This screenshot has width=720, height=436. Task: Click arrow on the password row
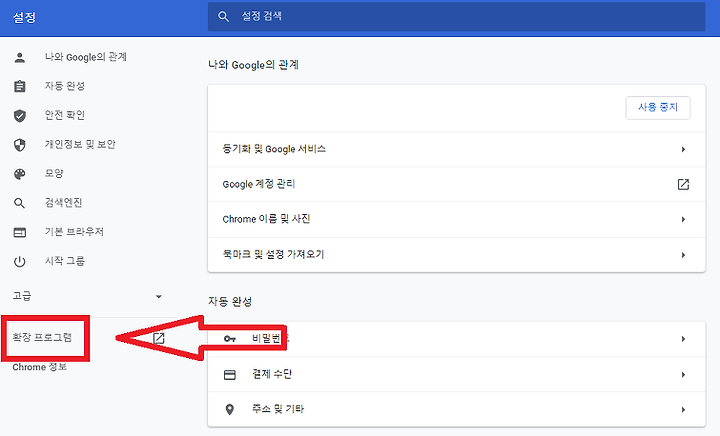point(683,339)
